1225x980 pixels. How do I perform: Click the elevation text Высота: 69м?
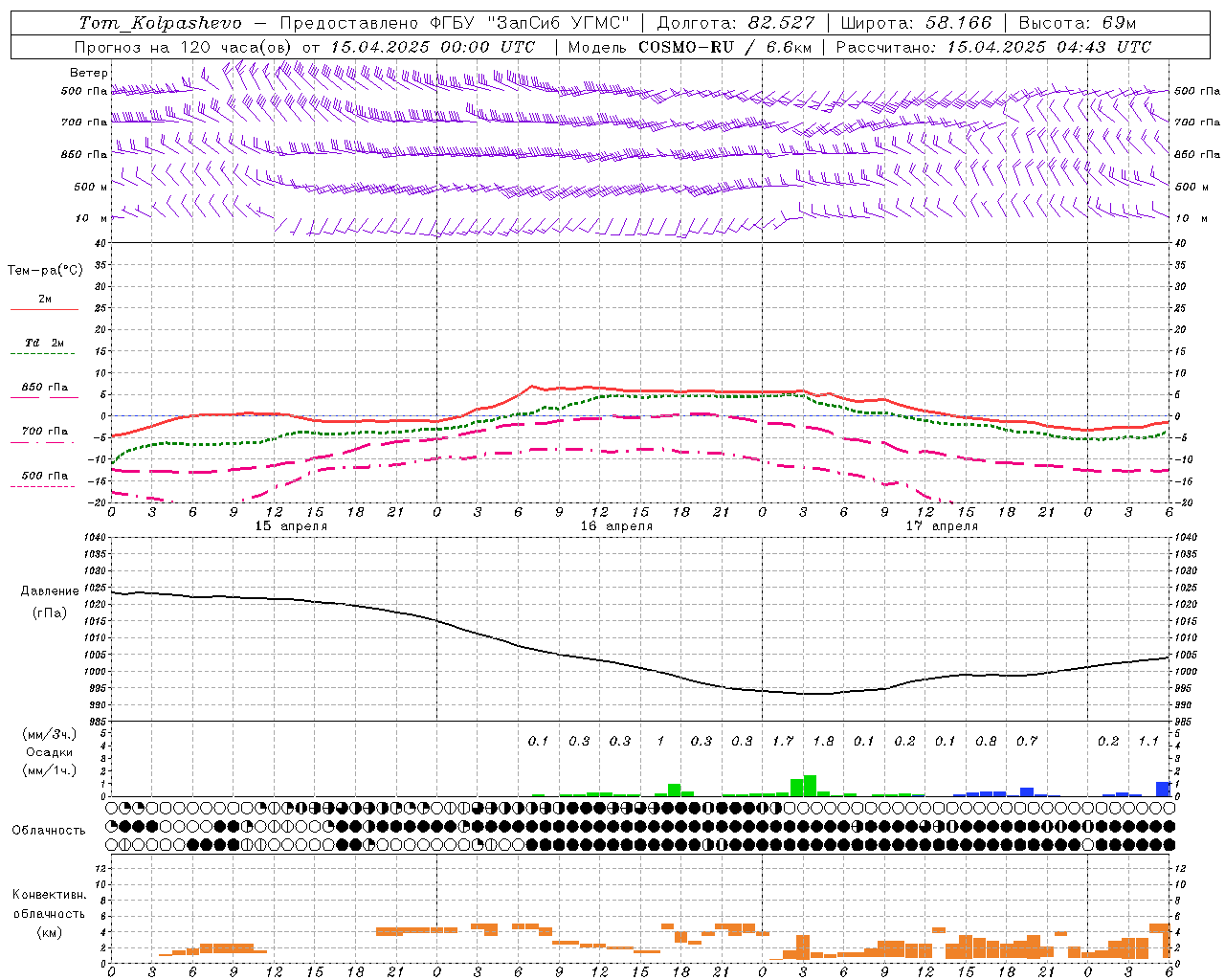(x=1078, y=23)
